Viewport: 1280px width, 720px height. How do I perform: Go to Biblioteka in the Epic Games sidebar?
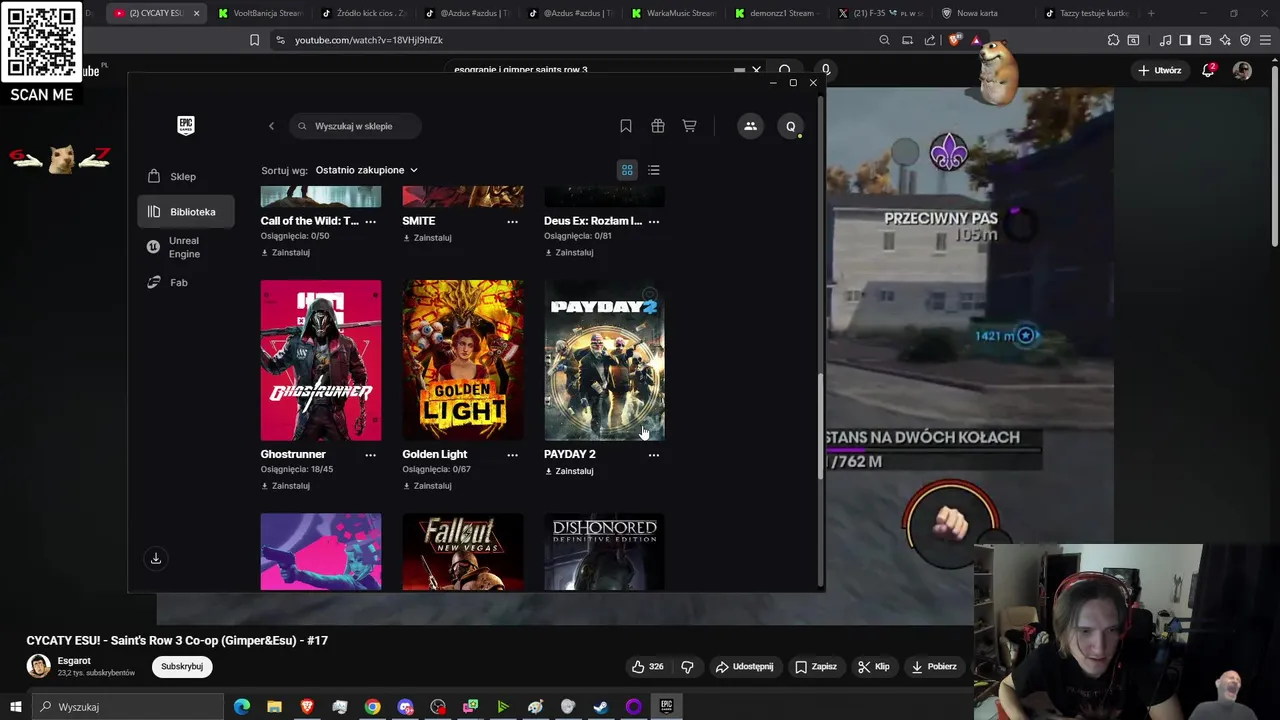coord(186,212)
